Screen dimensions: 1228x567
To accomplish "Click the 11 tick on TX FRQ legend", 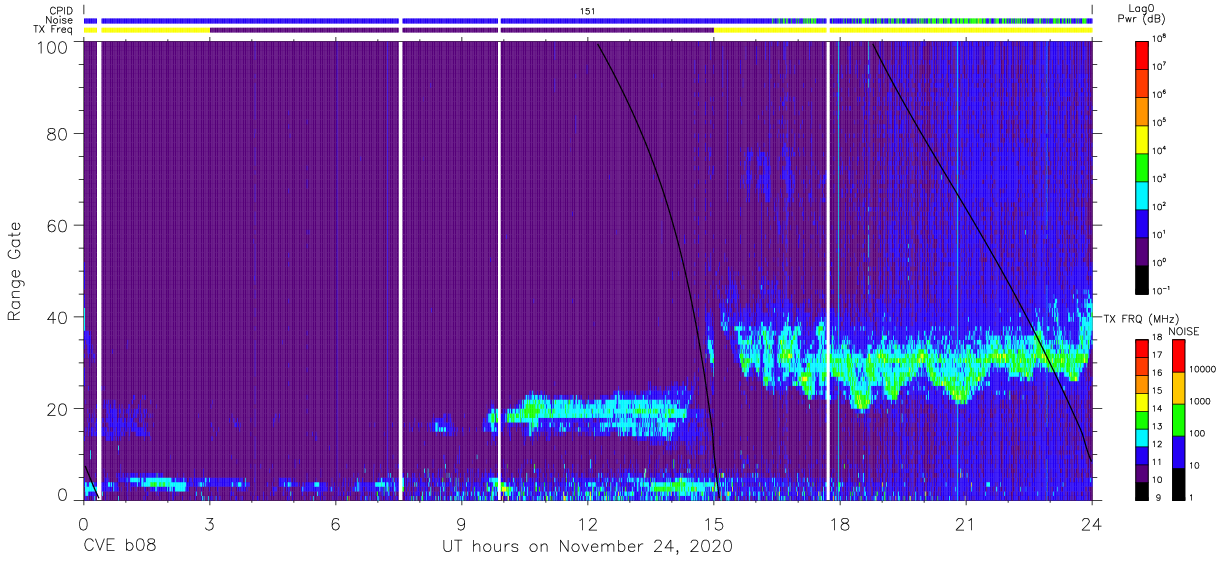I will pos(1158,462).
